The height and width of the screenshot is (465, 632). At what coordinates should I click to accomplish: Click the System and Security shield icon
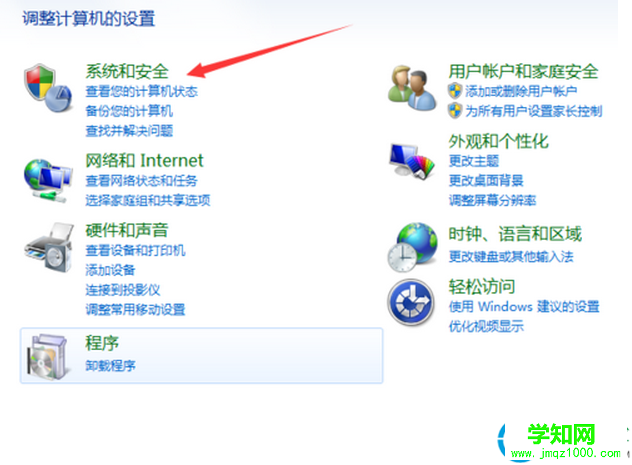[x=48, y=87]
